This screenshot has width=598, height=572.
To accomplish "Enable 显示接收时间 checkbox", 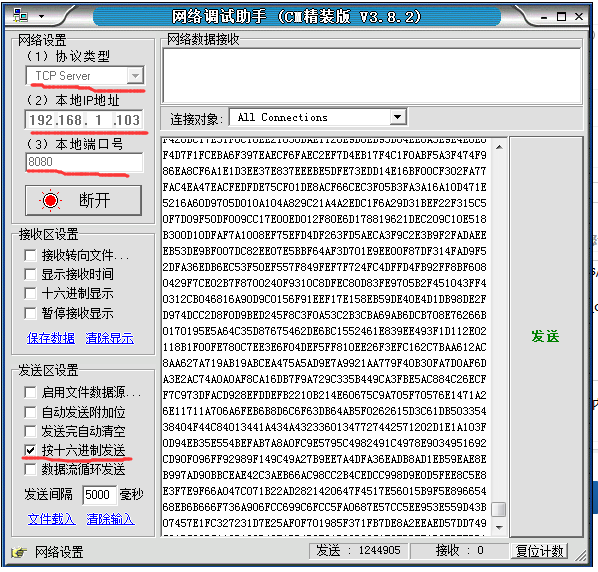I will (x=30, y=274).
